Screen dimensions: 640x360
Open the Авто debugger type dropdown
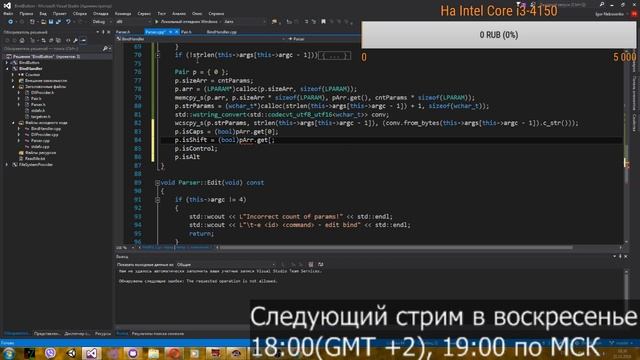(x=244, y=22)
